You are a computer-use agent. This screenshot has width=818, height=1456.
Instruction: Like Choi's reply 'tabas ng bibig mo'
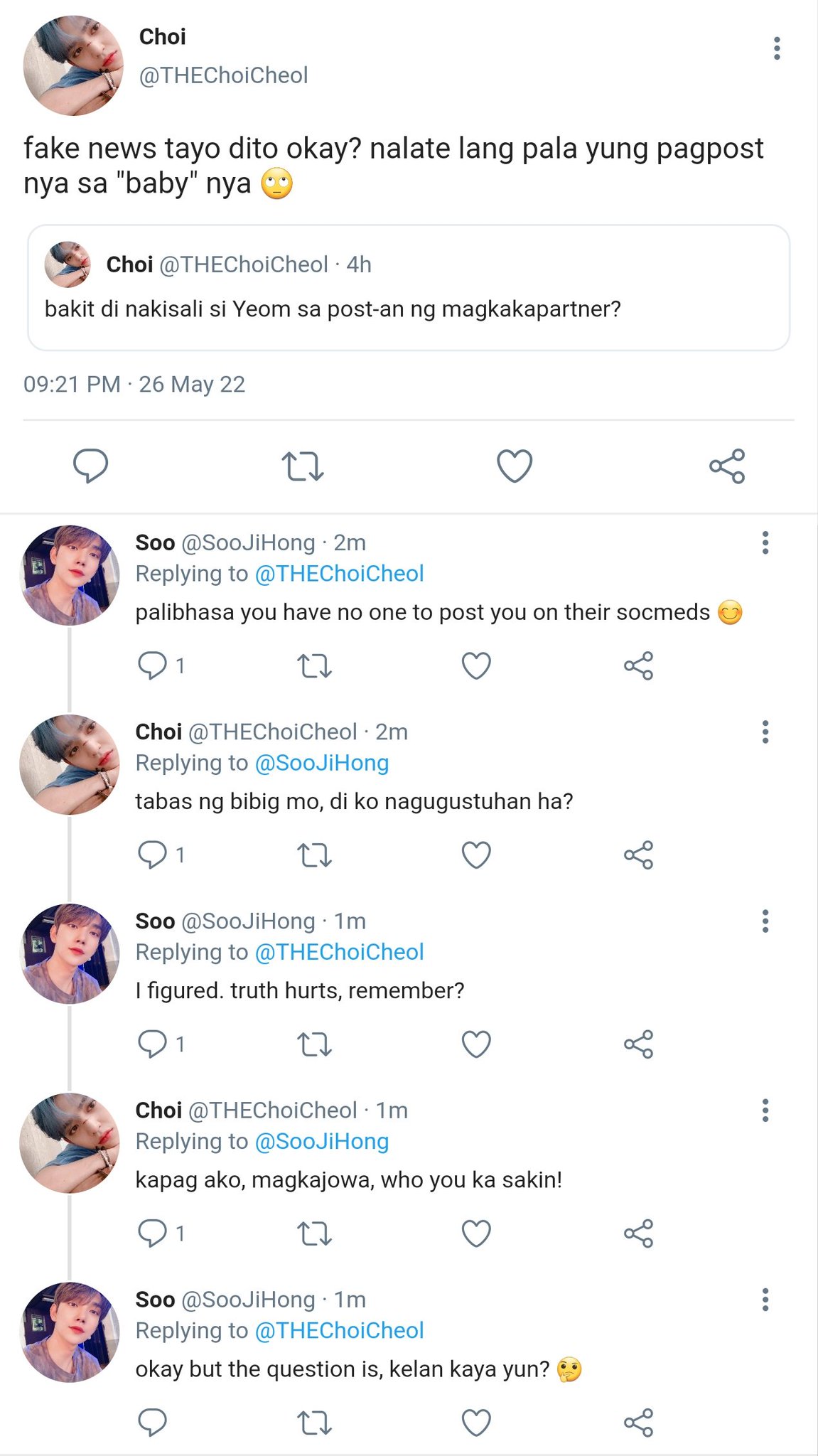coord(476,855)
